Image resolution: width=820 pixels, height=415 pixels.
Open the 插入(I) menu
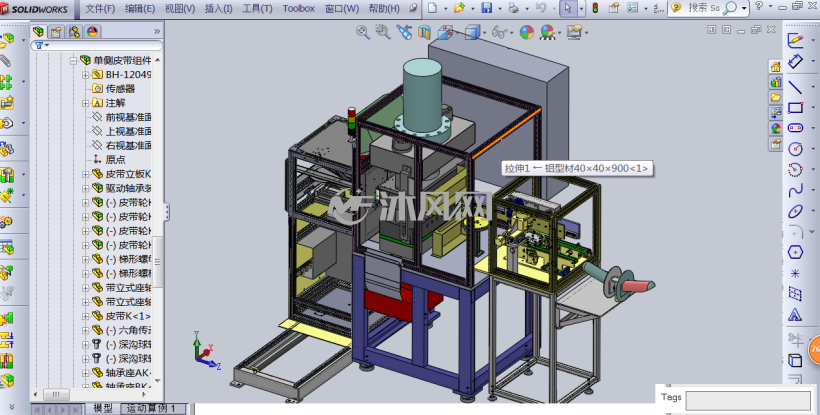coord(219,8)
